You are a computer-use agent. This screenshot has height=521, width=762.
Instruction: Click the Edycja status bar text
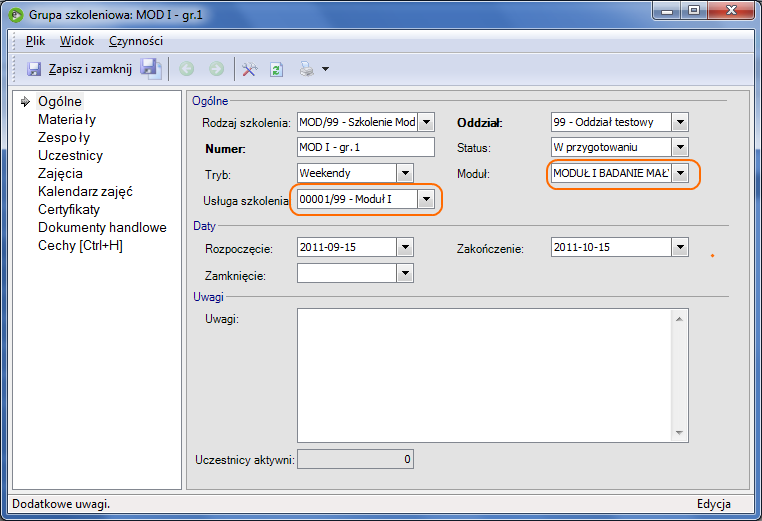click(x=713, y=504)
